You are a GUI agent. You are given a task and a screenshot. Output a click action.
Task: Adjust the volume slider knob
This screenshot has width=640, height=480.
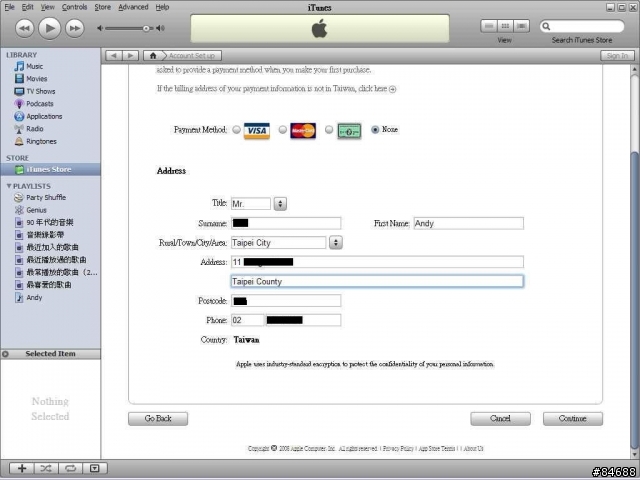(146, 29)
